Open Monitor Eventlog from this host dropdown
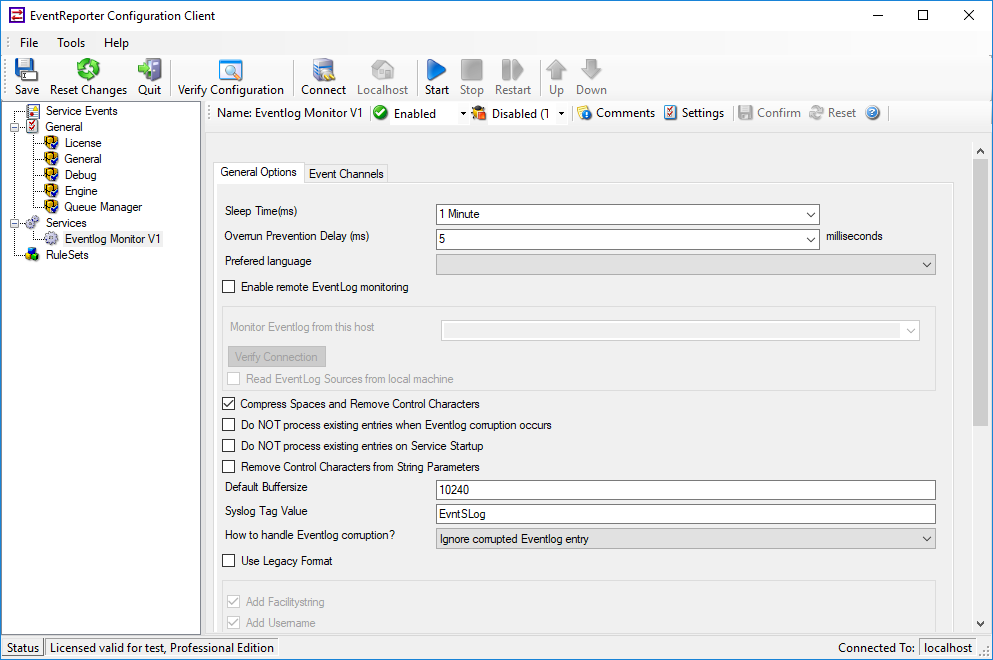Screen dimensions: 993x660 click(911, 331)
